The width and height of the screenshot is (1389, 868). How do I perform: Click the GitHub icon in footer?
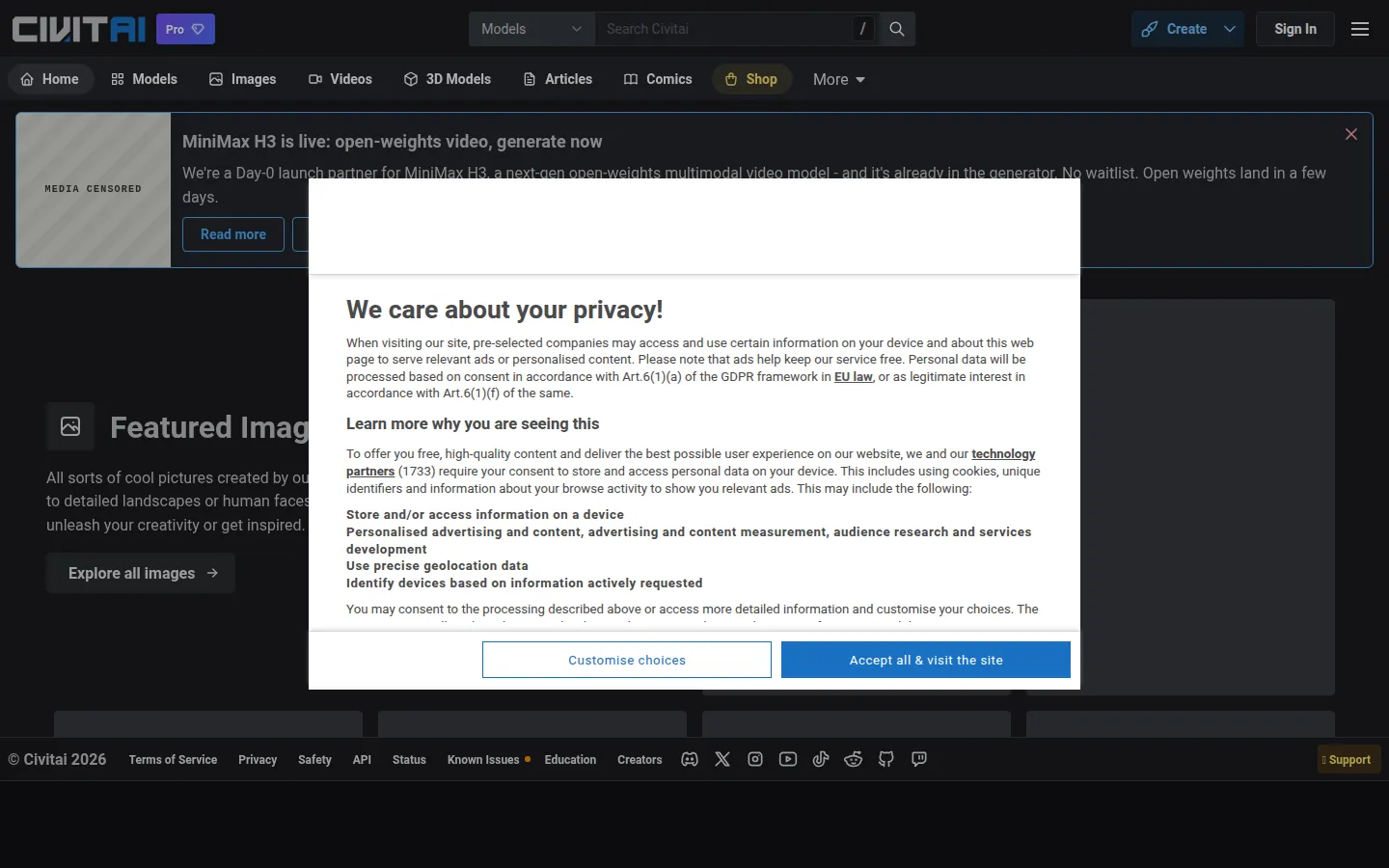(x=886, y=760)
